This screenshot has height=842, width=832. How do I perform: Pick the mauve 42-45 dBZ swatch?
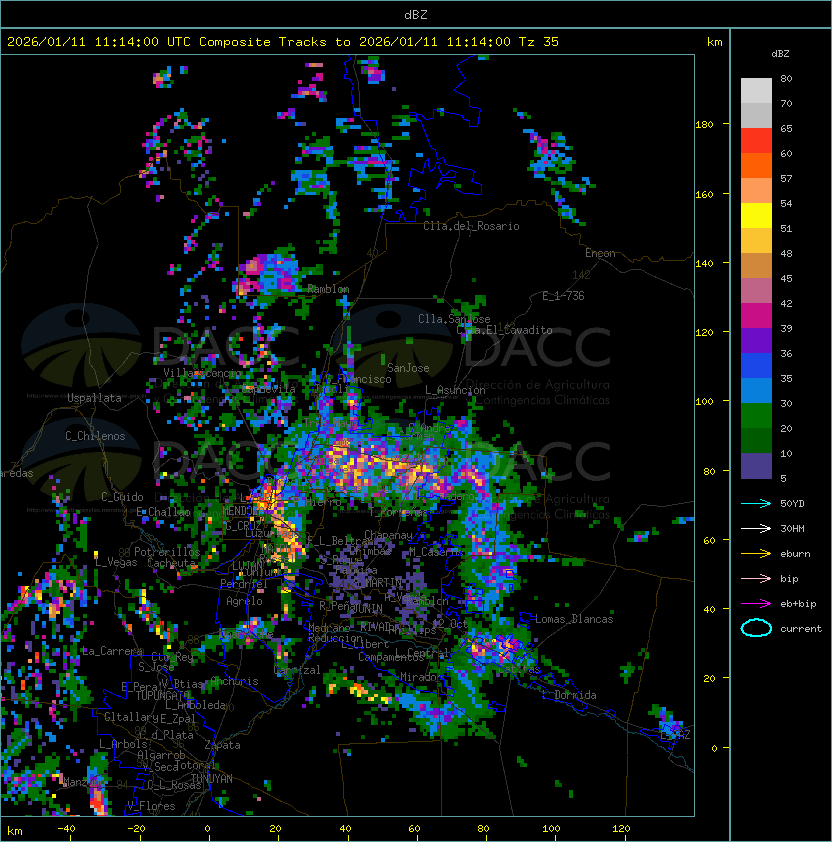click(756, 291)
